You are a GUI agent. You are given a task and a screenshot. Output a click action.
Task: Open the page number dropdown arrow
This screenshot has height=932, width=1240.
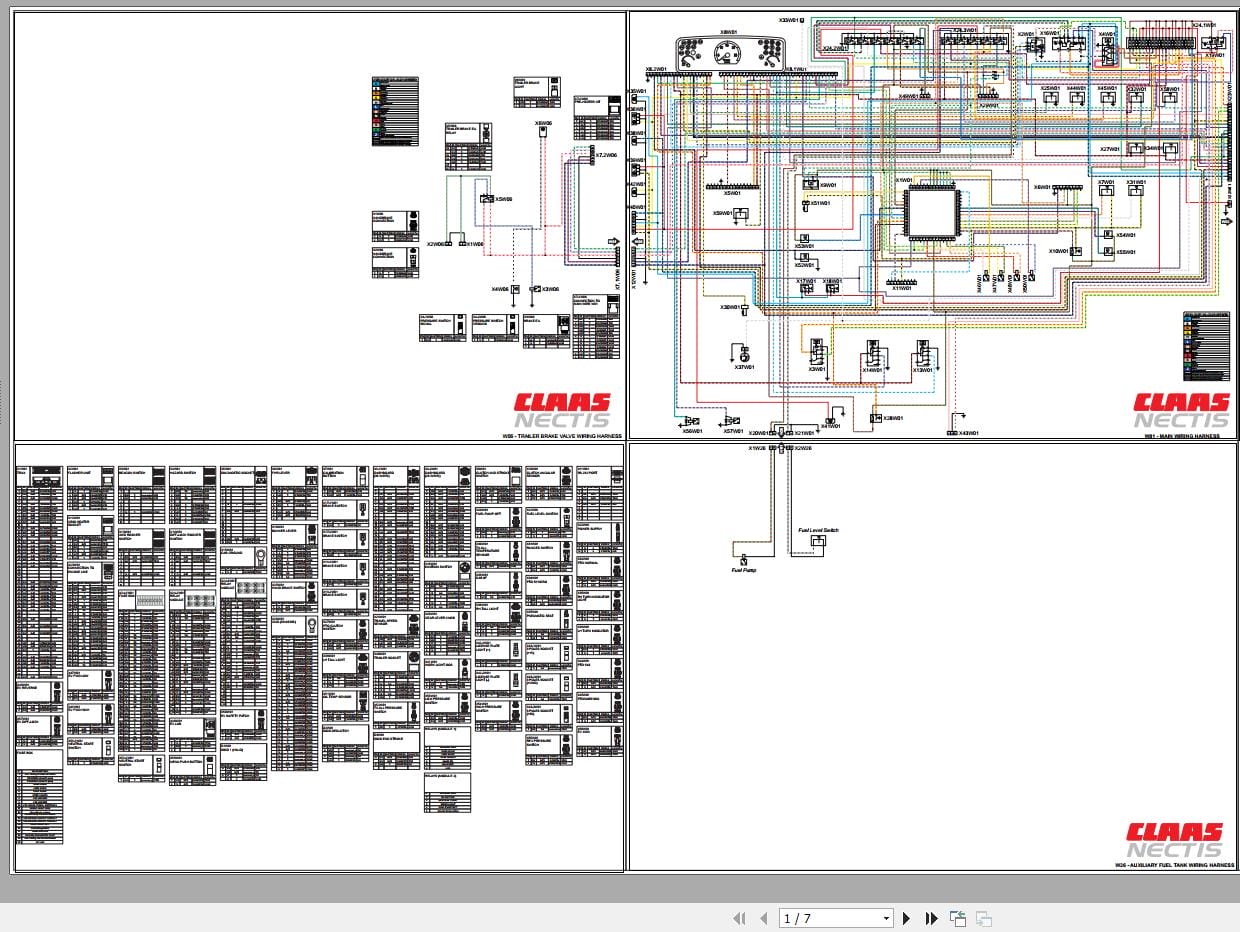(886, 918)
